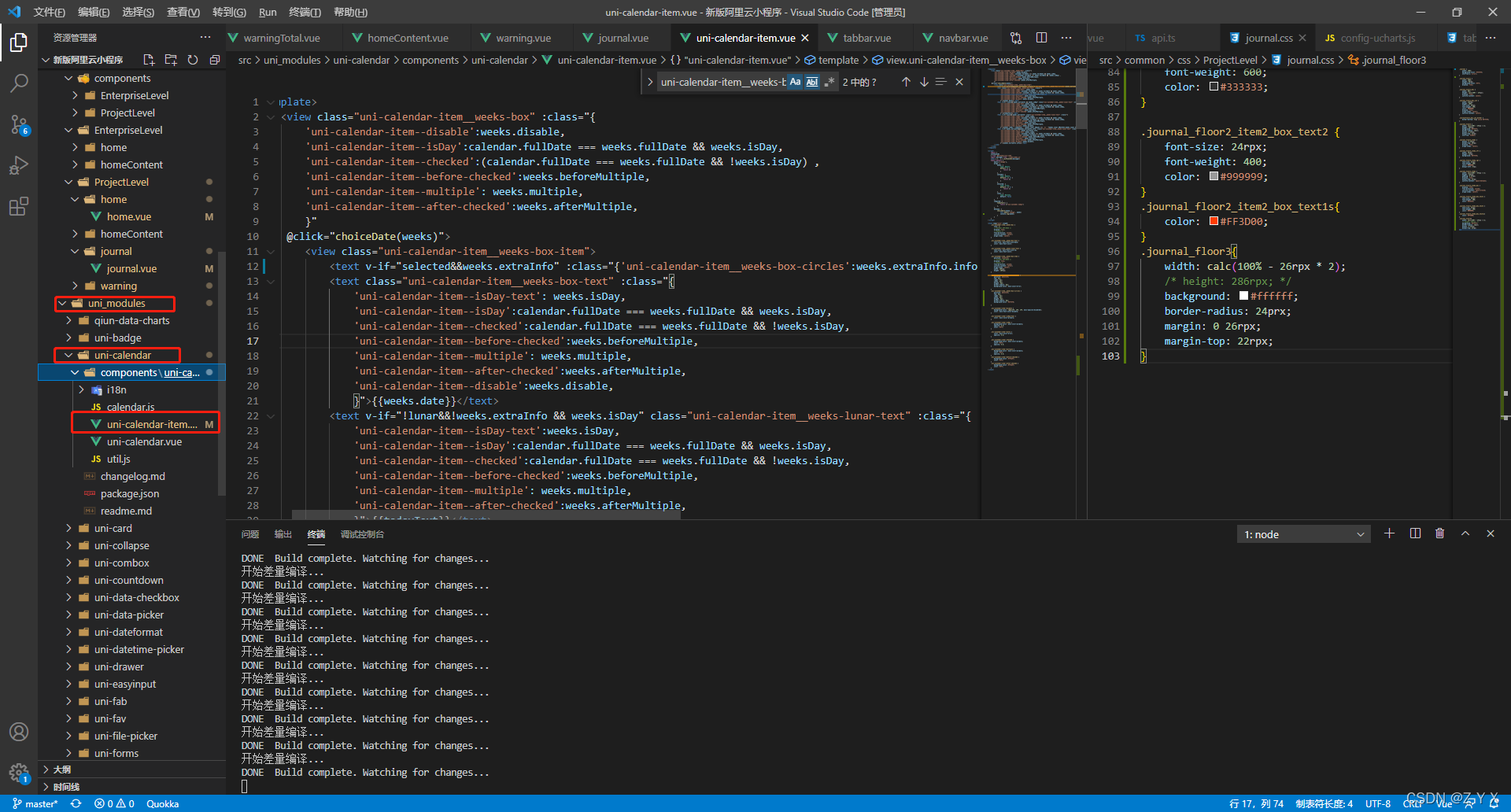The width and height of the screenshot is (1511, 812).
Task: Open the Manage gear icon
Action: pos(19,773)
